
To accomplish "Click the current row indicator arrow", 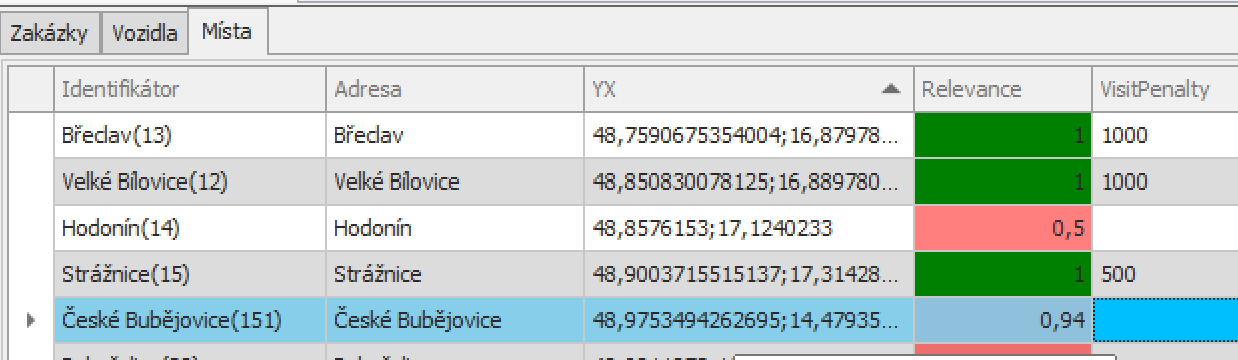I will (x=30, y=320).
